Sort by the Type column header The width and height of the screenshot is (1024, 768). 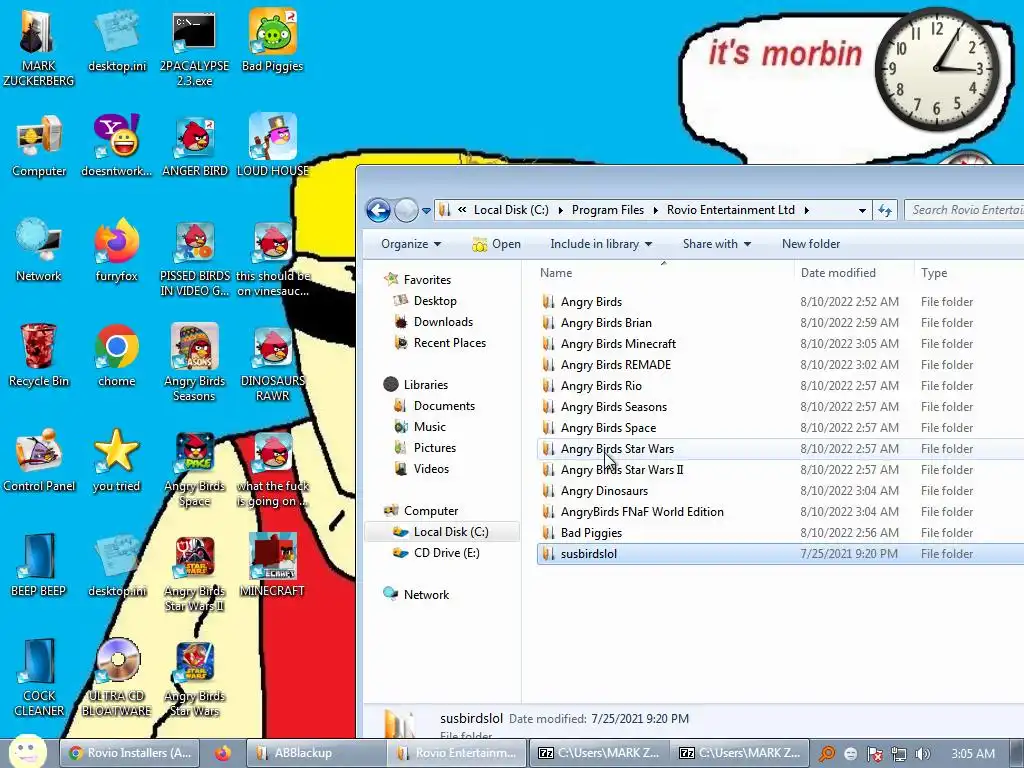click(969, 273)
